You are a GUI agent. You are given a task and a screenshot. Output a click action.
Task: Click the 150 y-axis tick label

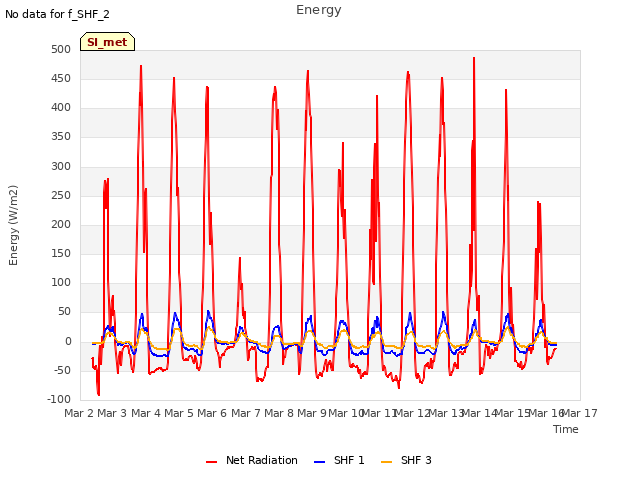61,253
